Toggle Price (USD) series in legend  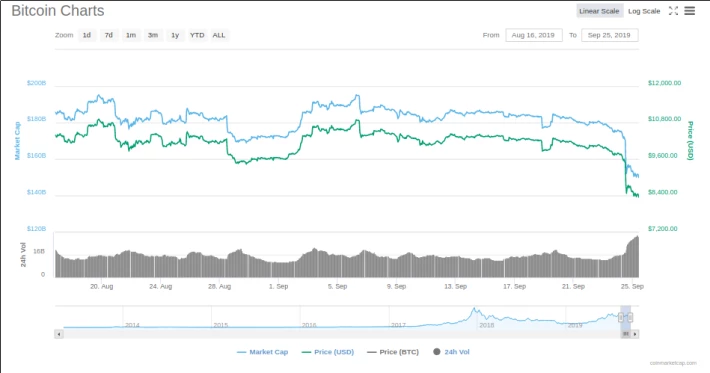coord(327,352)
